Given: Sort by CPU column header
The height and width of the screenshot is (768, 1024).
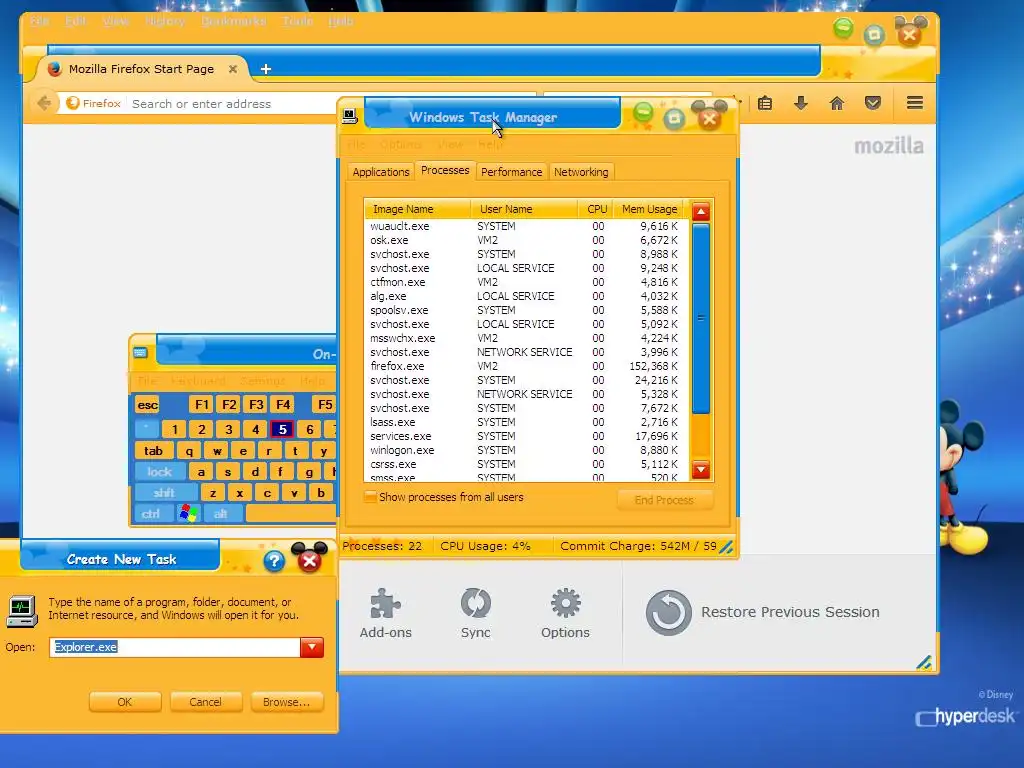Looking at the screenshot, I should coord(596,209).
